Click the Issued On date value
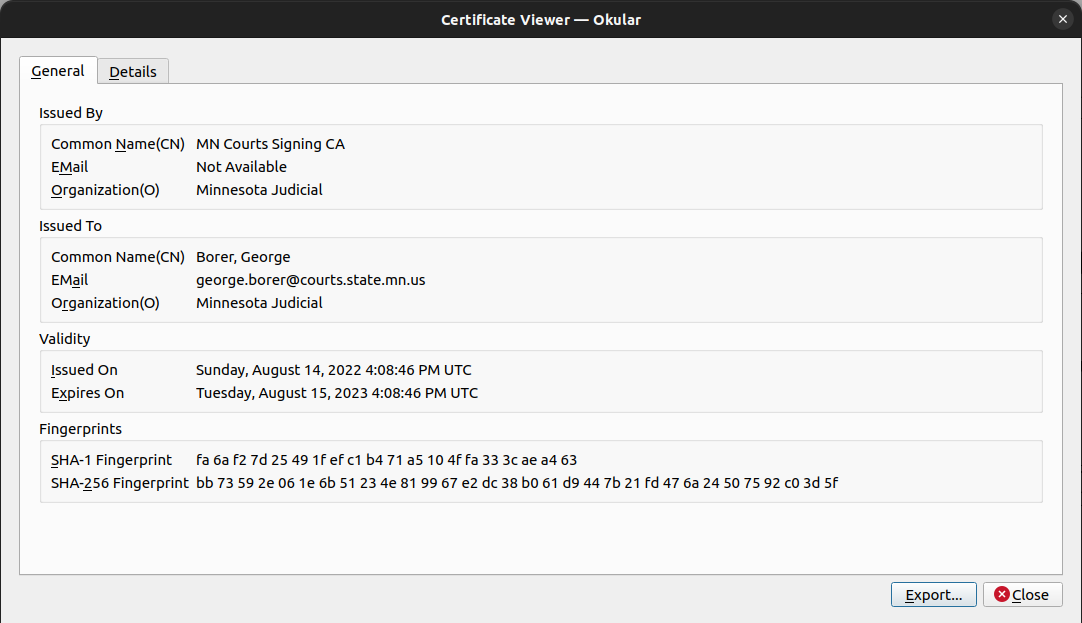 click(334, 370)
